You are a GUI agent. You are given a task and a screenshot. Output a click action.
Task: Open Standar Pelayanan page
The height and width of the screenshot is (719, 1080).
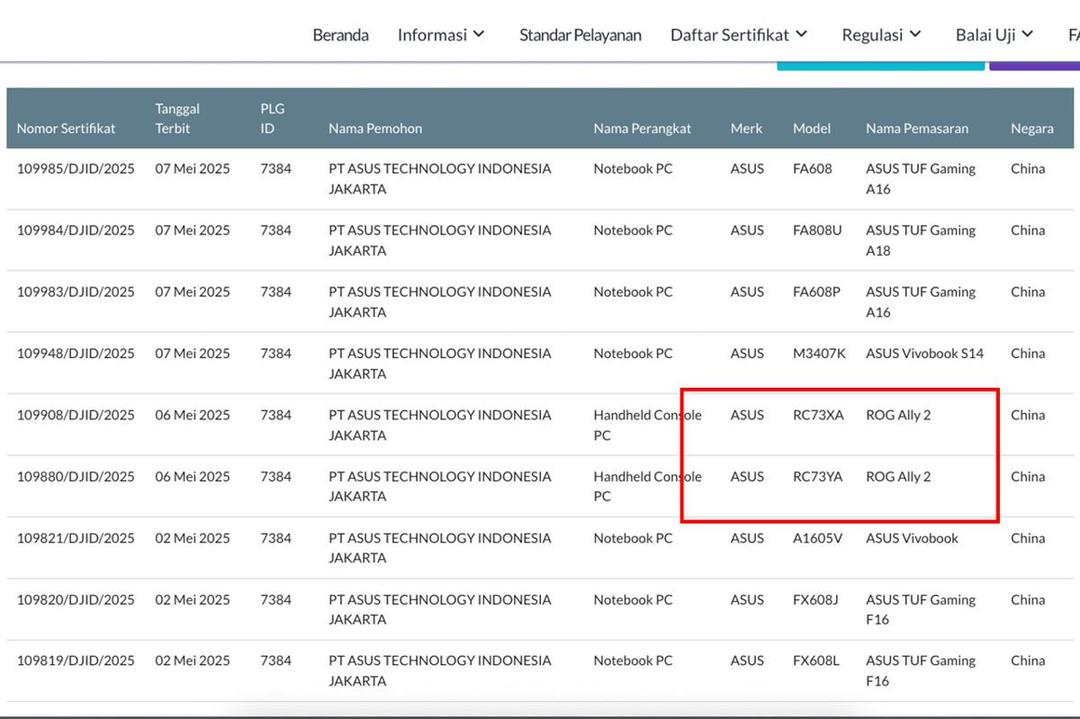[x=580, y=34]
